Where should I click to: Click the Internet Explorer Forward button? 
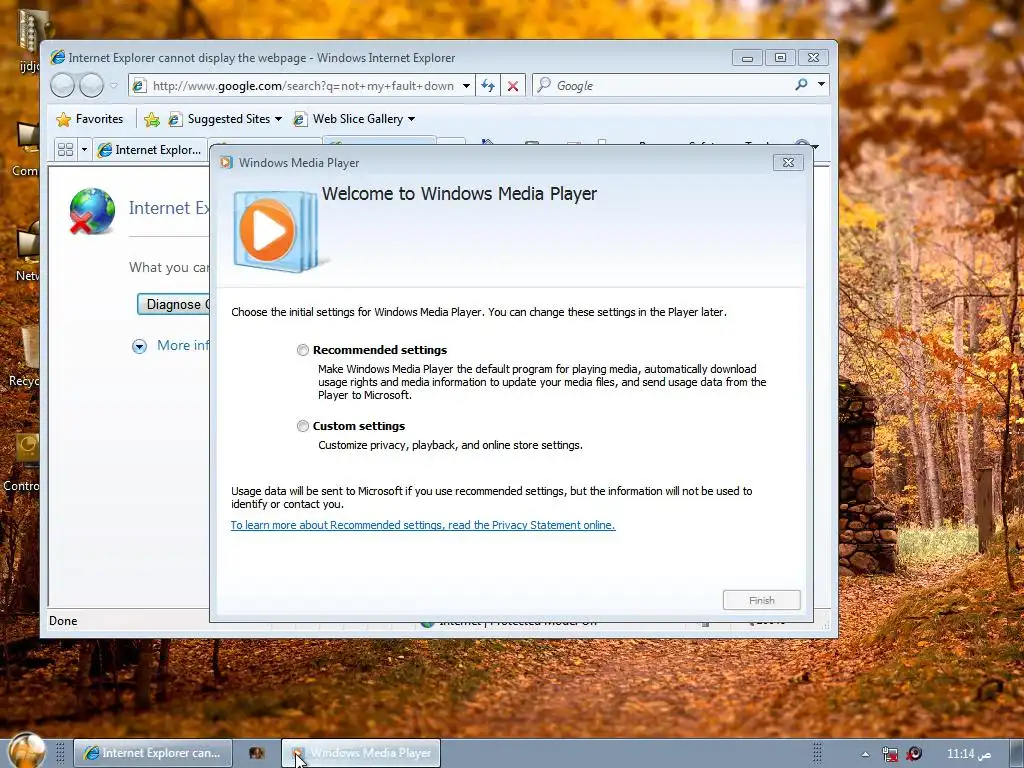click(91, 86)
